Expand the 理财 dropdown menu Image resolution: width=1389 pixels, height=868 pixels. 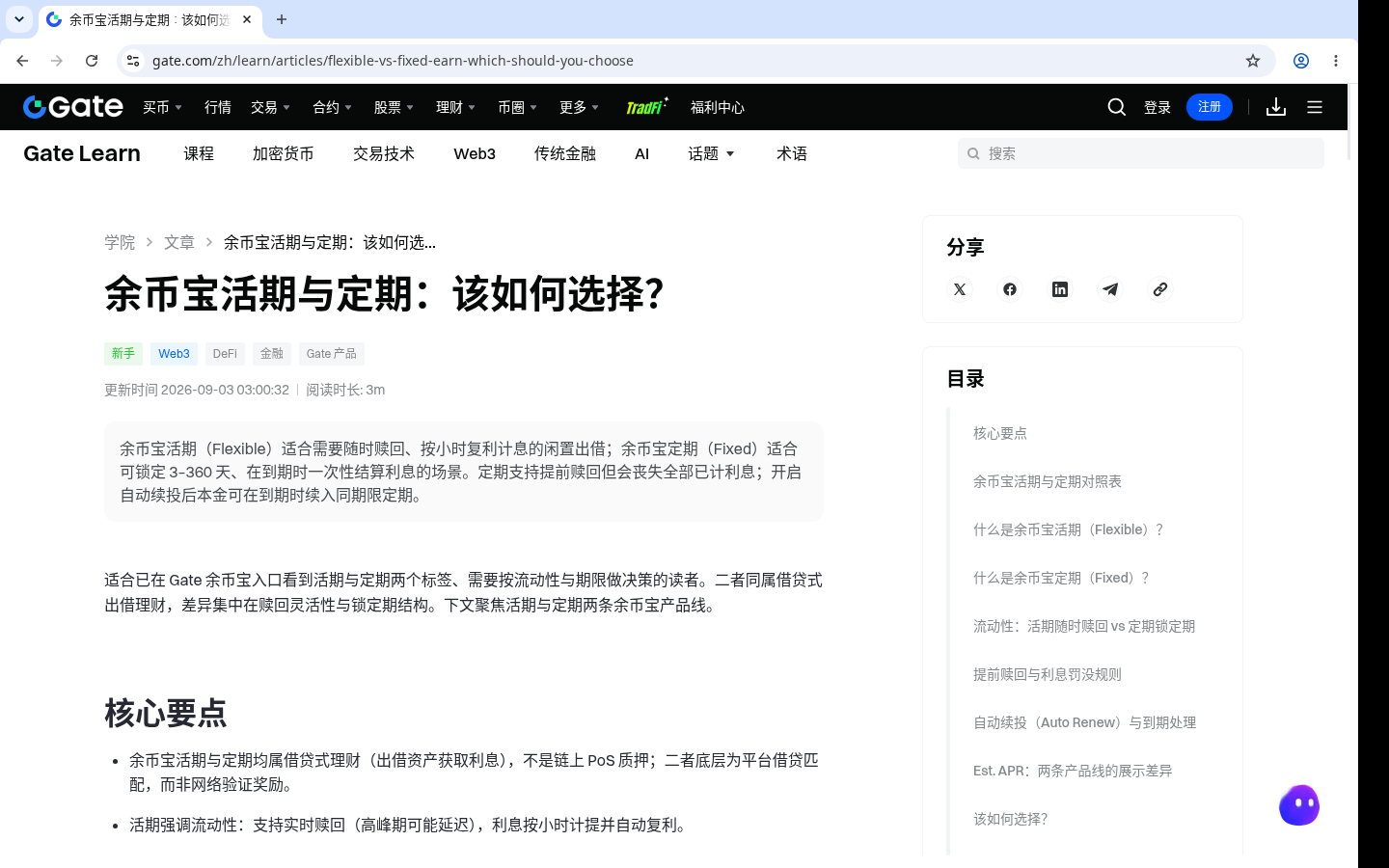click(x=455, y=107)
